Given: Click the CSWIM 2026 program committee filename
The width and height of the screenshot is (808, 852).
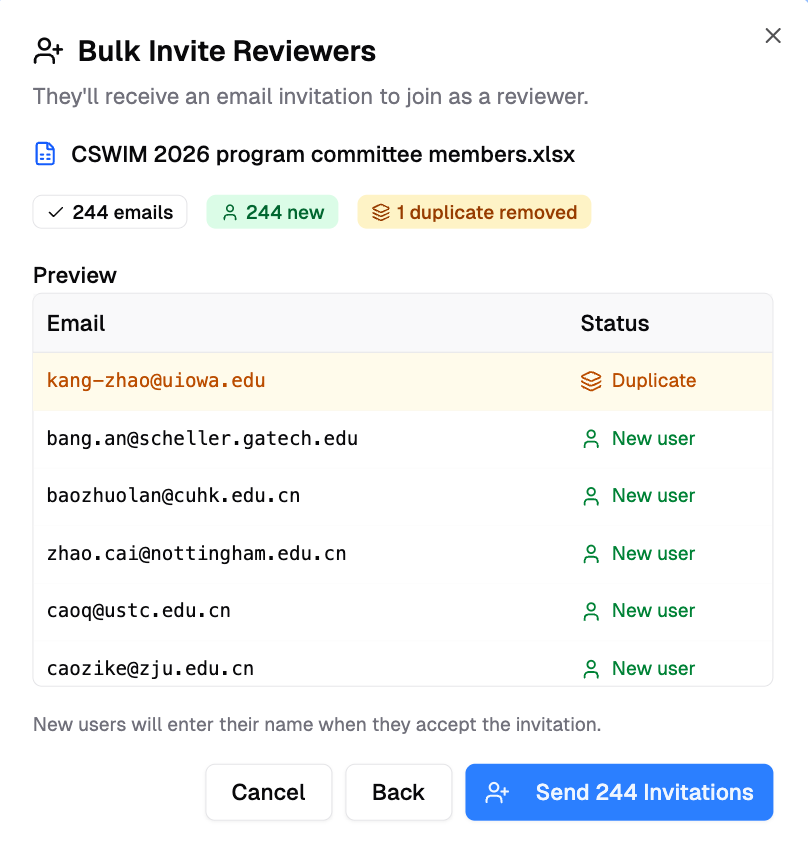Looking at the screenshot, I should tap(323, 154).
